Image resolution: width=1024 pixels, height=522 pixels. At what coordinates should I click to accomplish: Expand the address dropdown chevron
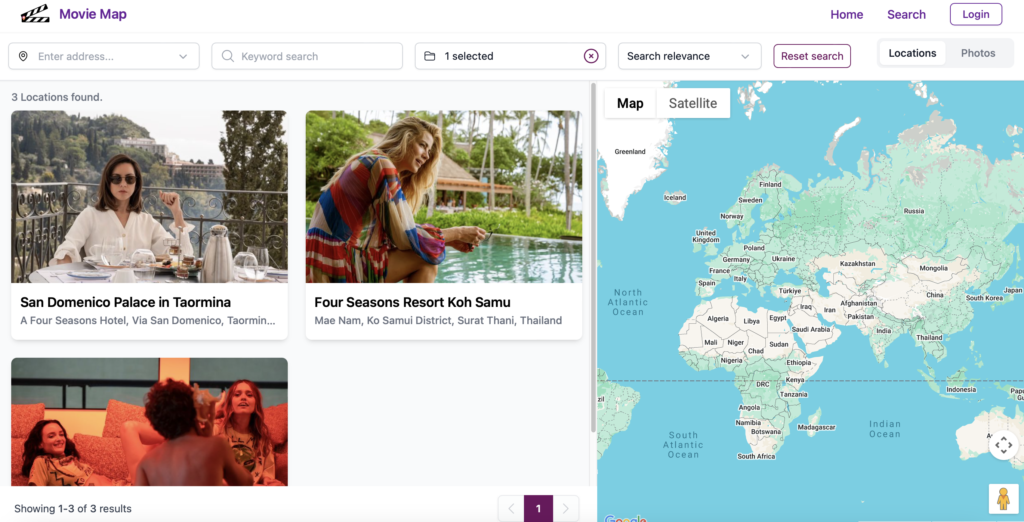pyautogui.click(x=183, y=57)
